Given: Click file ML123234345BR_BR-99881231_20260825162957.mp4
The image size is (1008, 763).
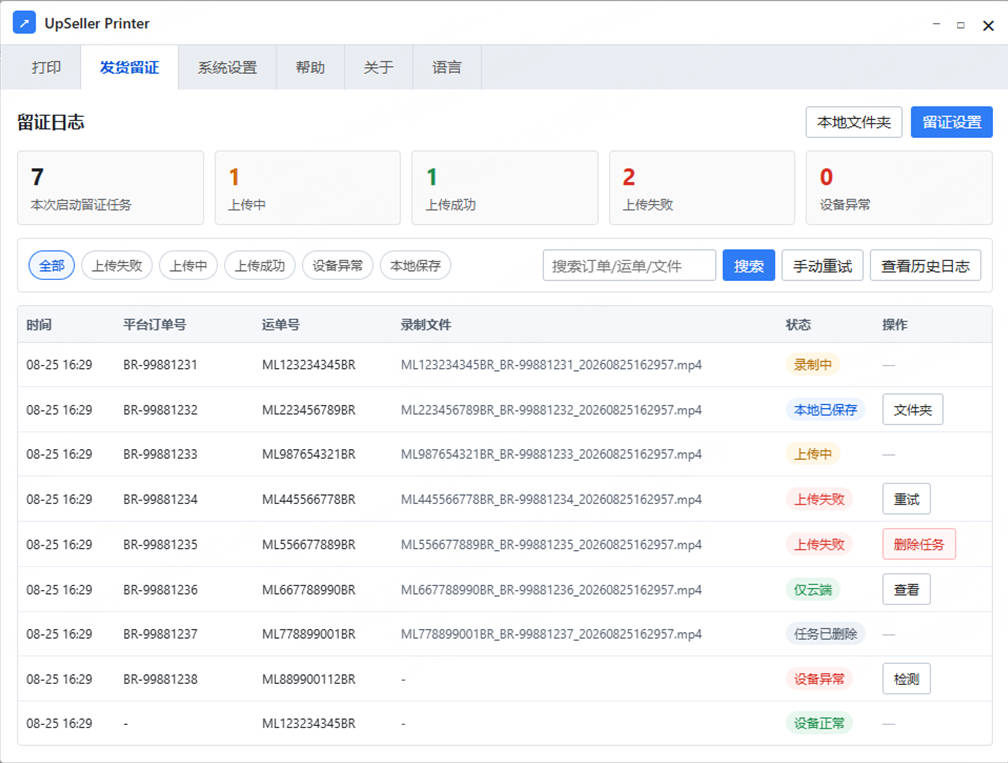Looking at the screenshot, I should point(551,364).
